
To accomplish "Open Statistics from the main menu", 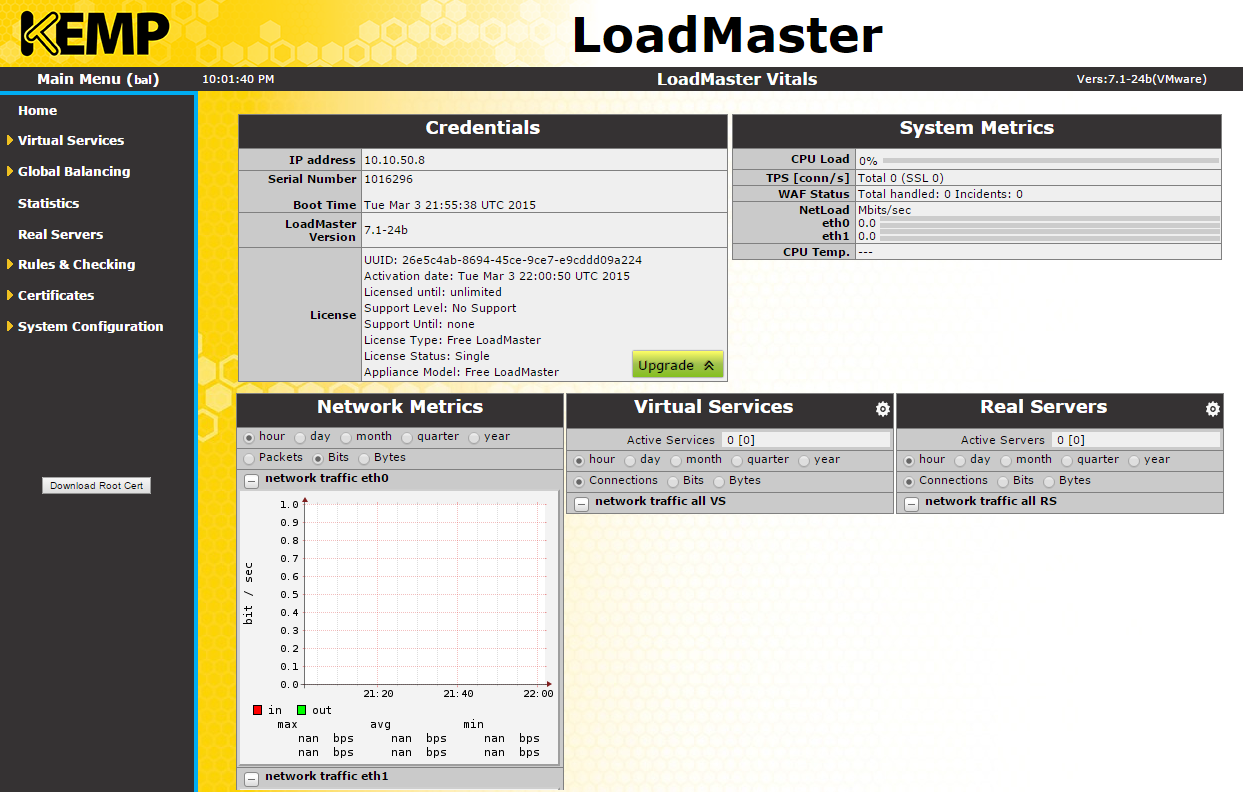I will tap(48, 204).
